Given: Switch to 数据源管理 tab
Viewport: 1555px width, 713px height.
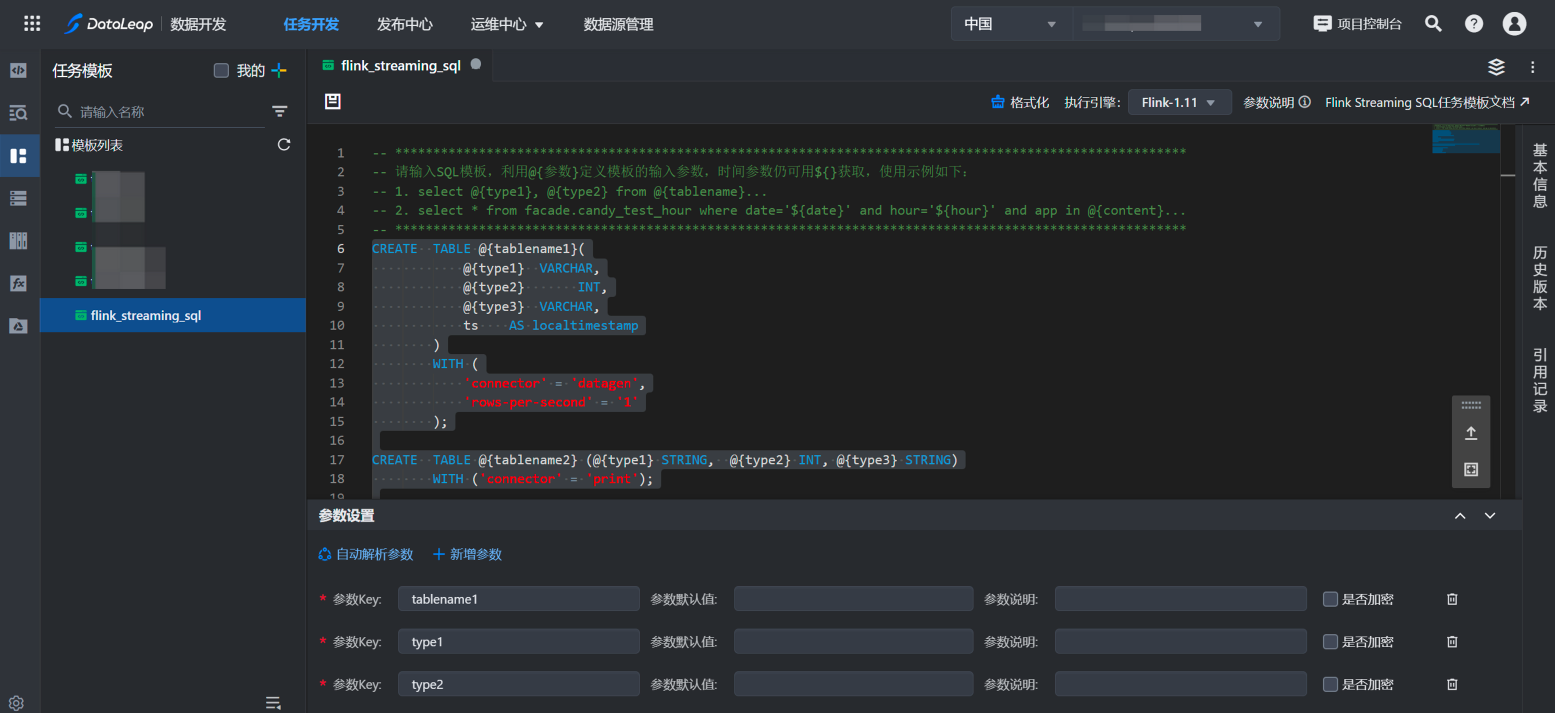Looking at the screenshot, I should 618,24.
